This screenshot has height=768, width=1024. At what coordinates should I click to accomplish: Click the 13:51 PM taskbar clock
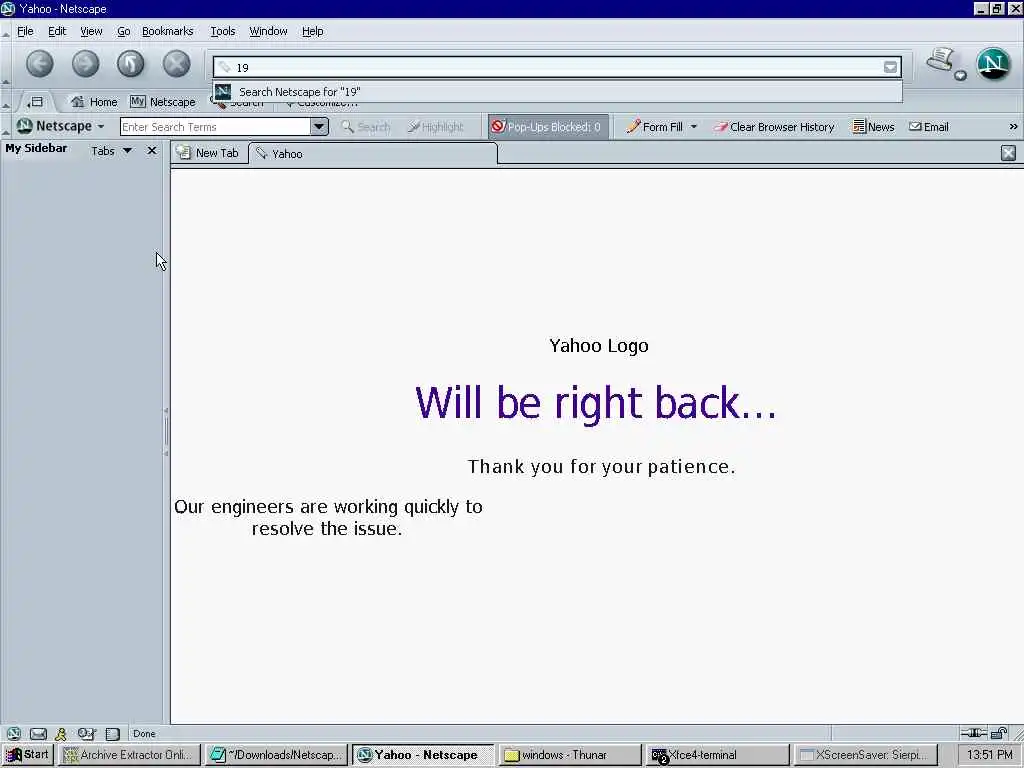(990, 754)
